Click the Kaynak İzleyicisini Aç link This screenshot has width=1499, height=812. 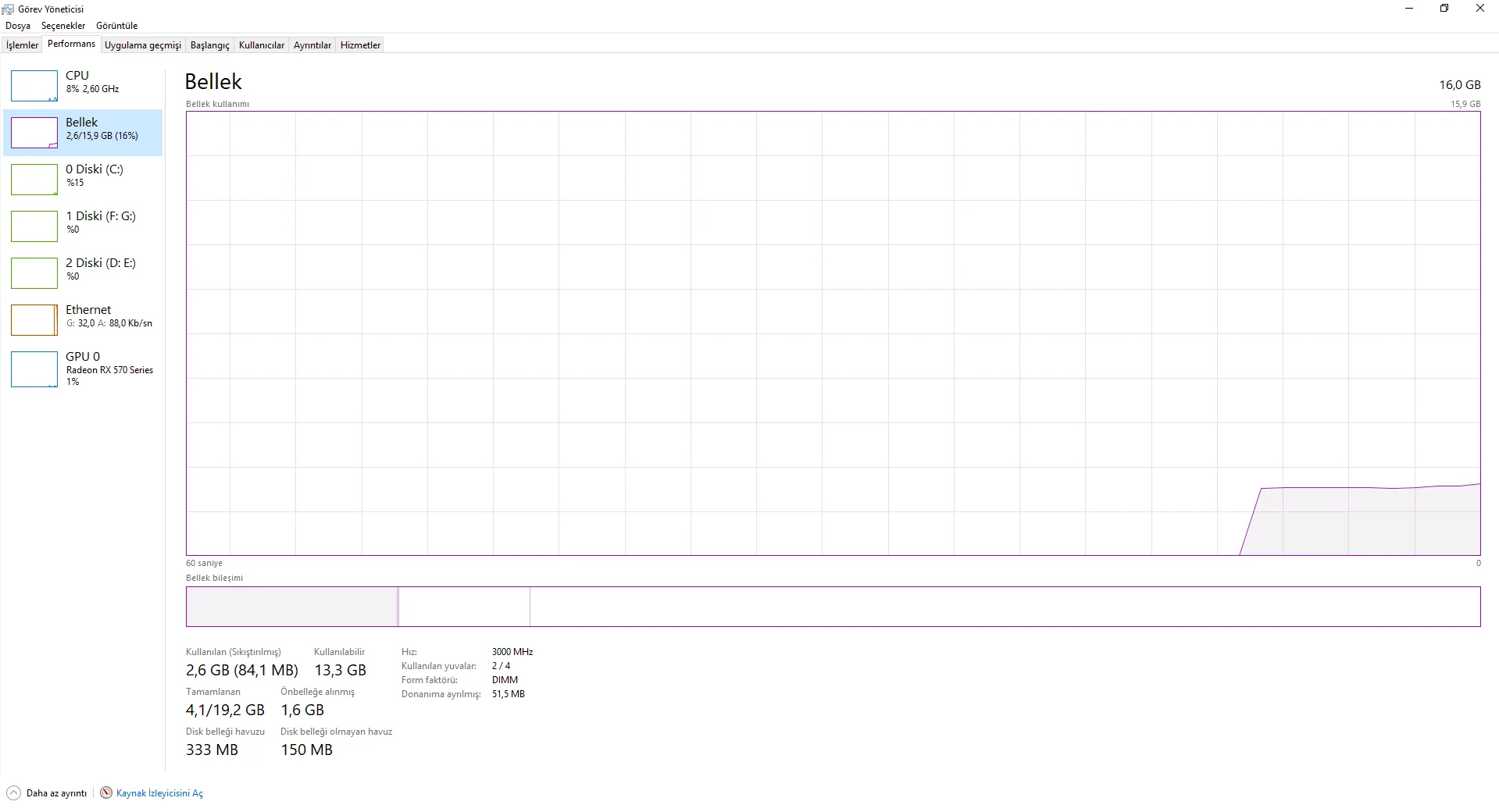pos(159,793)
